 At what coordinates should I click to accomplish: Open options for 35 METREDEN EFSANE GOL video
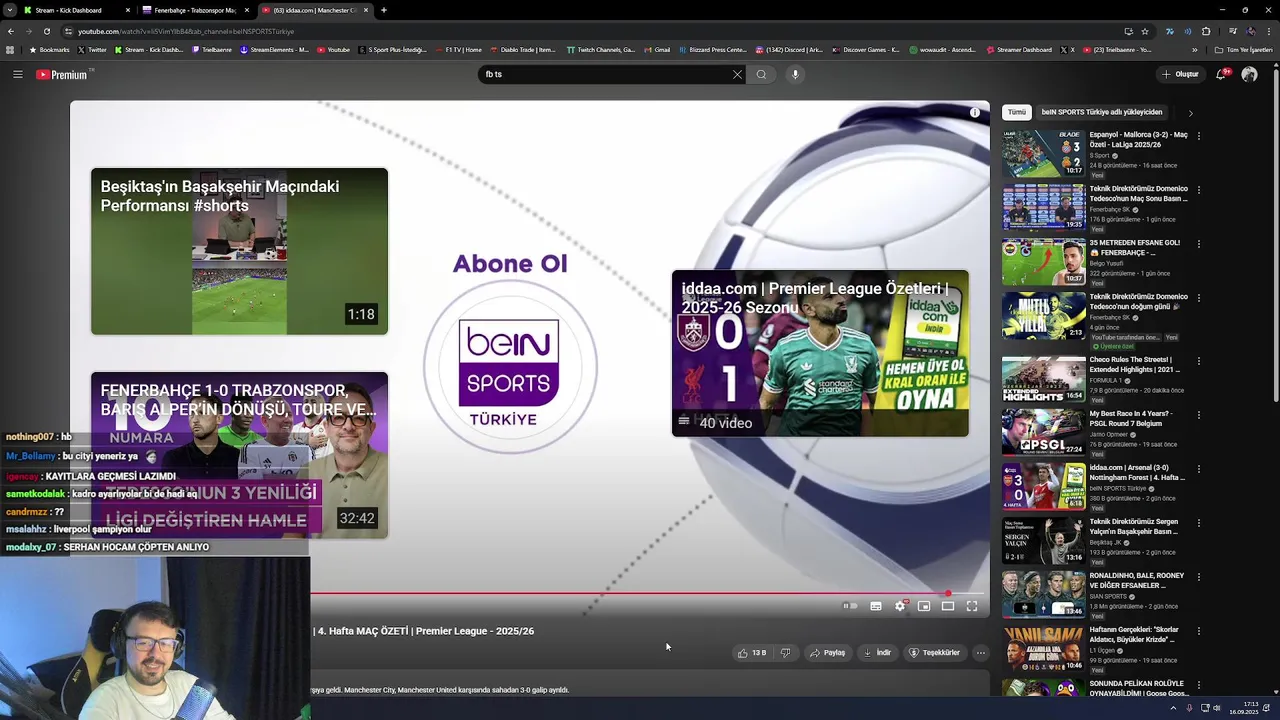[1198, 244]
